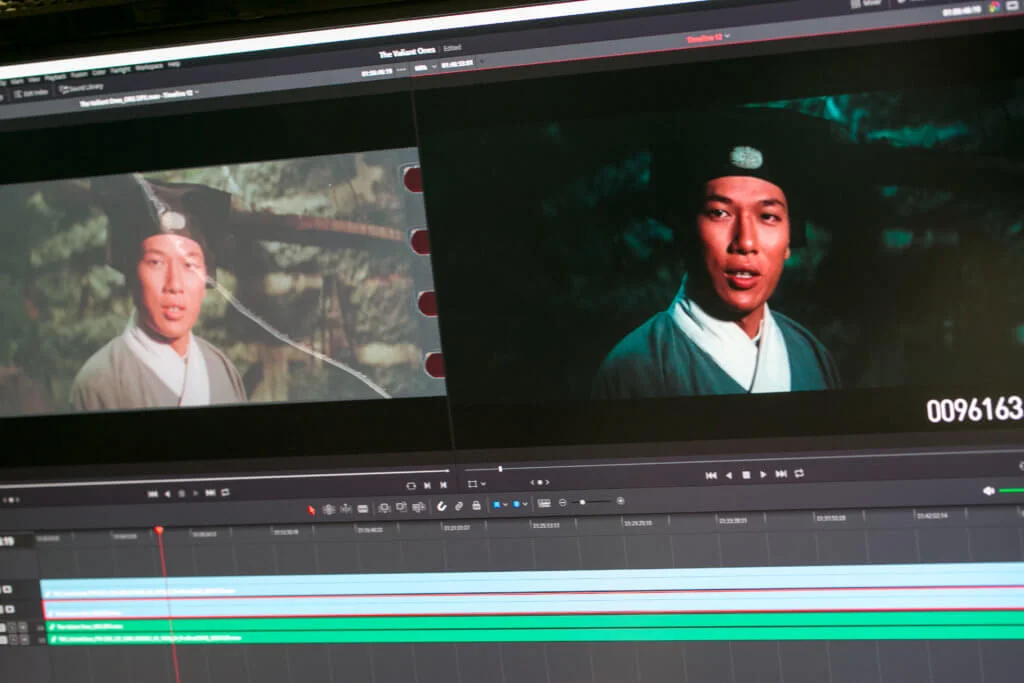Viewport: 1024px width, 683px height.
Task: Toggle timeline Snapping magnet
Action: 441,506
